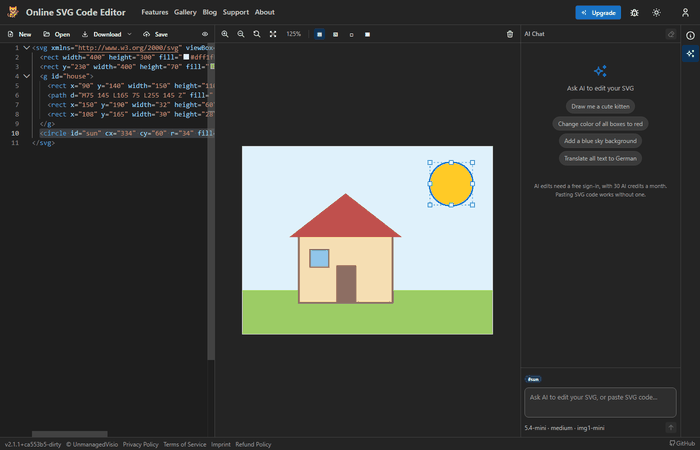
Task: Fit the preview to screen
Action: 273,34
